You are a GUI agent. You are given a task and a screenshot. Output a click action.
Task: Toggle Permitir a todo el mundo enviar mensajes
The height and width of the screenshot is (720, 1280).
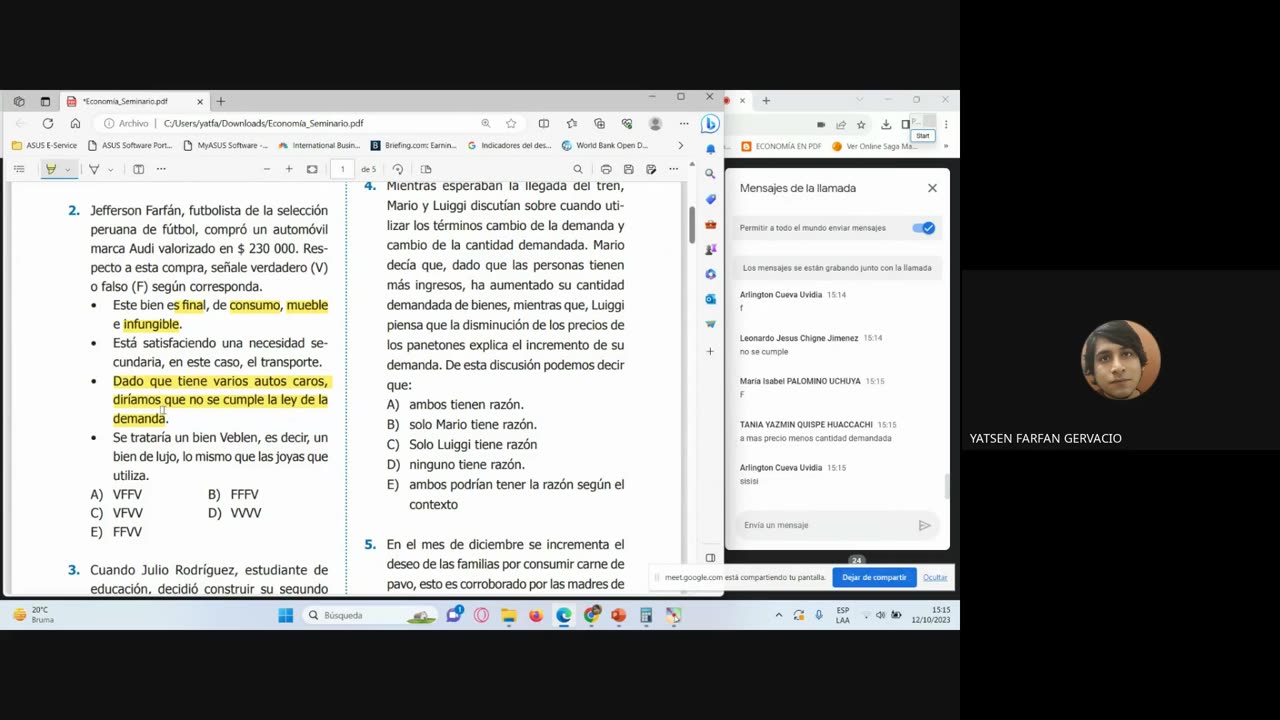[924, 228]
